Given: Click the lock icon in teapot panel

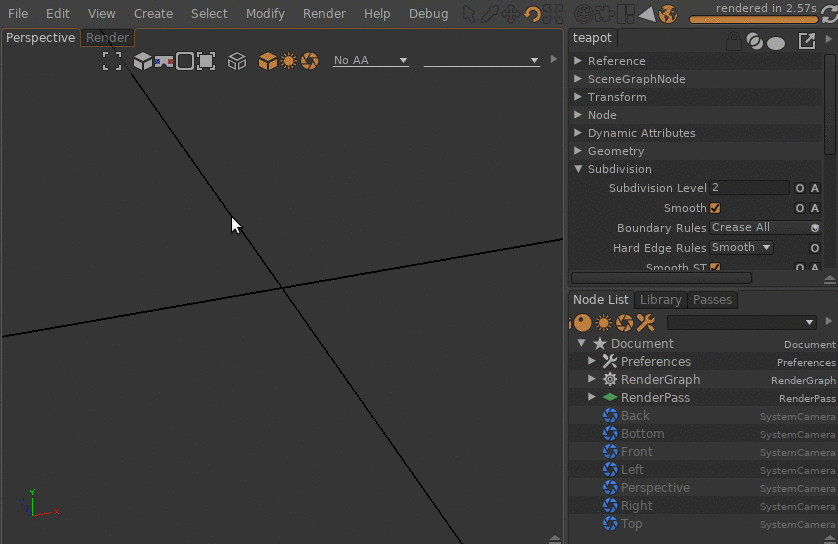Looking at the screenshot, I should coord(734,41).
